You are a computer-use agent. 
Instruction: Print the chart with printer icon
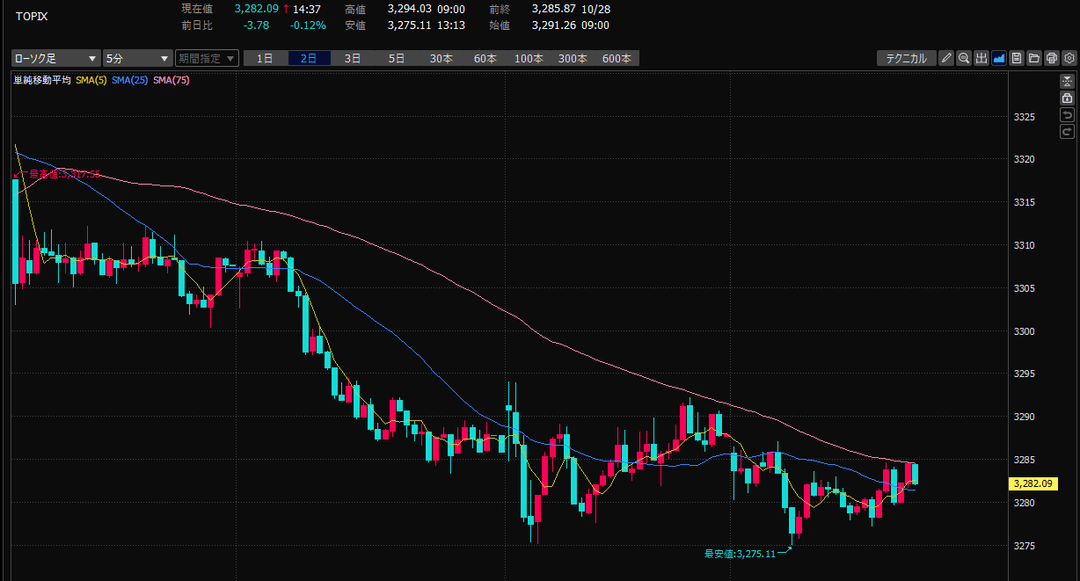pyautogui.click(x=1051, y=58)
